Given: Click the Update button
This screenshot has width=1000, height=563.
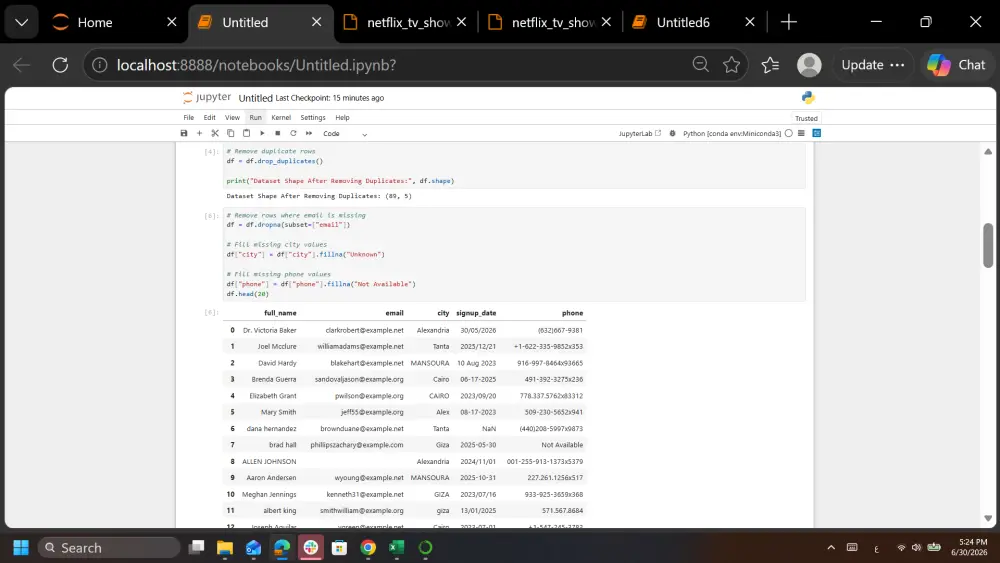Looking at the screenshot, I should (872, 65).
